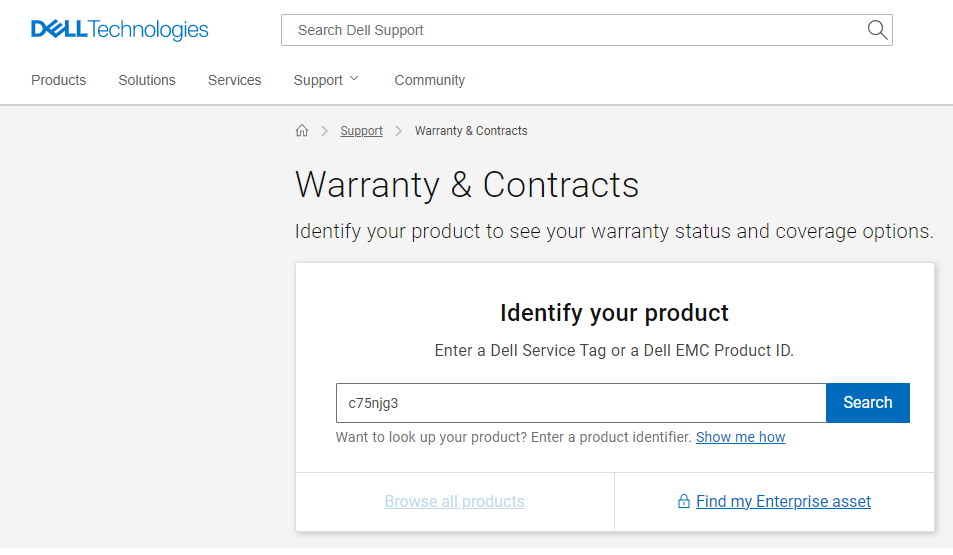Open Find my Enterprise asset link
Screen dimensions: 953x555
[x=783, y=502]
